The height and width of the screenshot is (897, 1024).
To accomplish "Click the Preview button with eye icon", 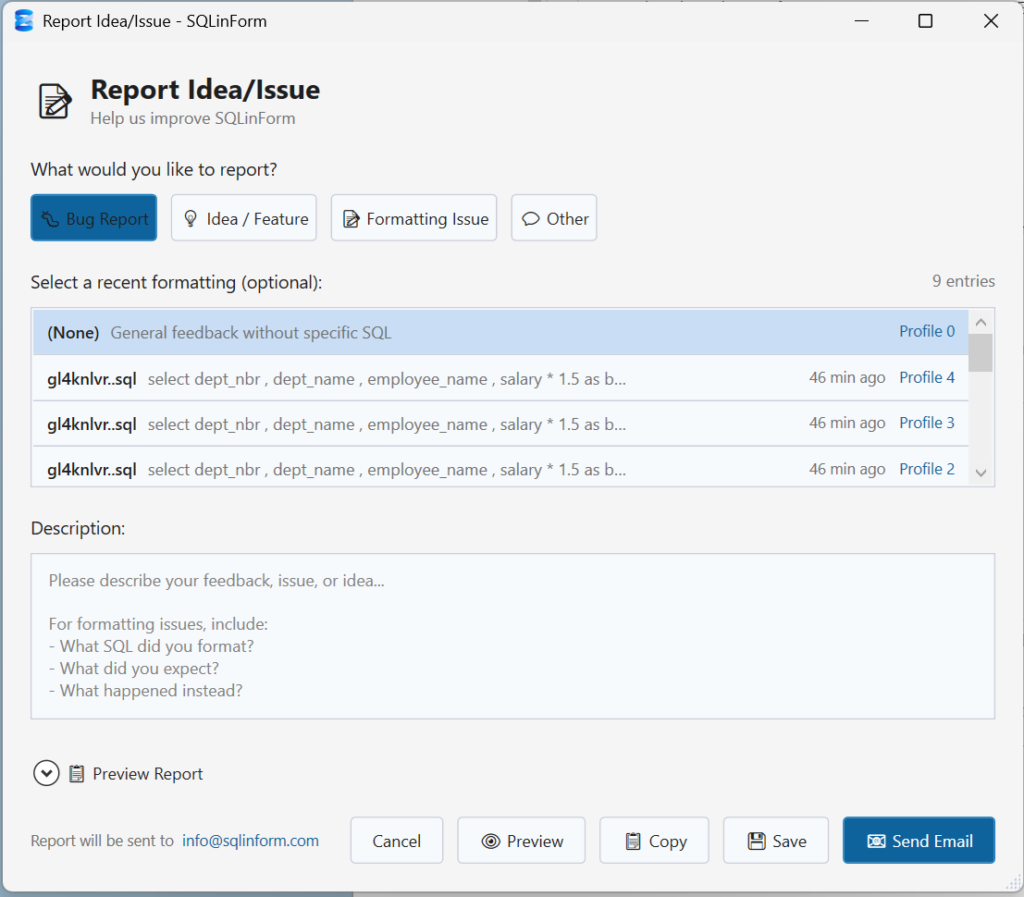I will click(521, 840).
